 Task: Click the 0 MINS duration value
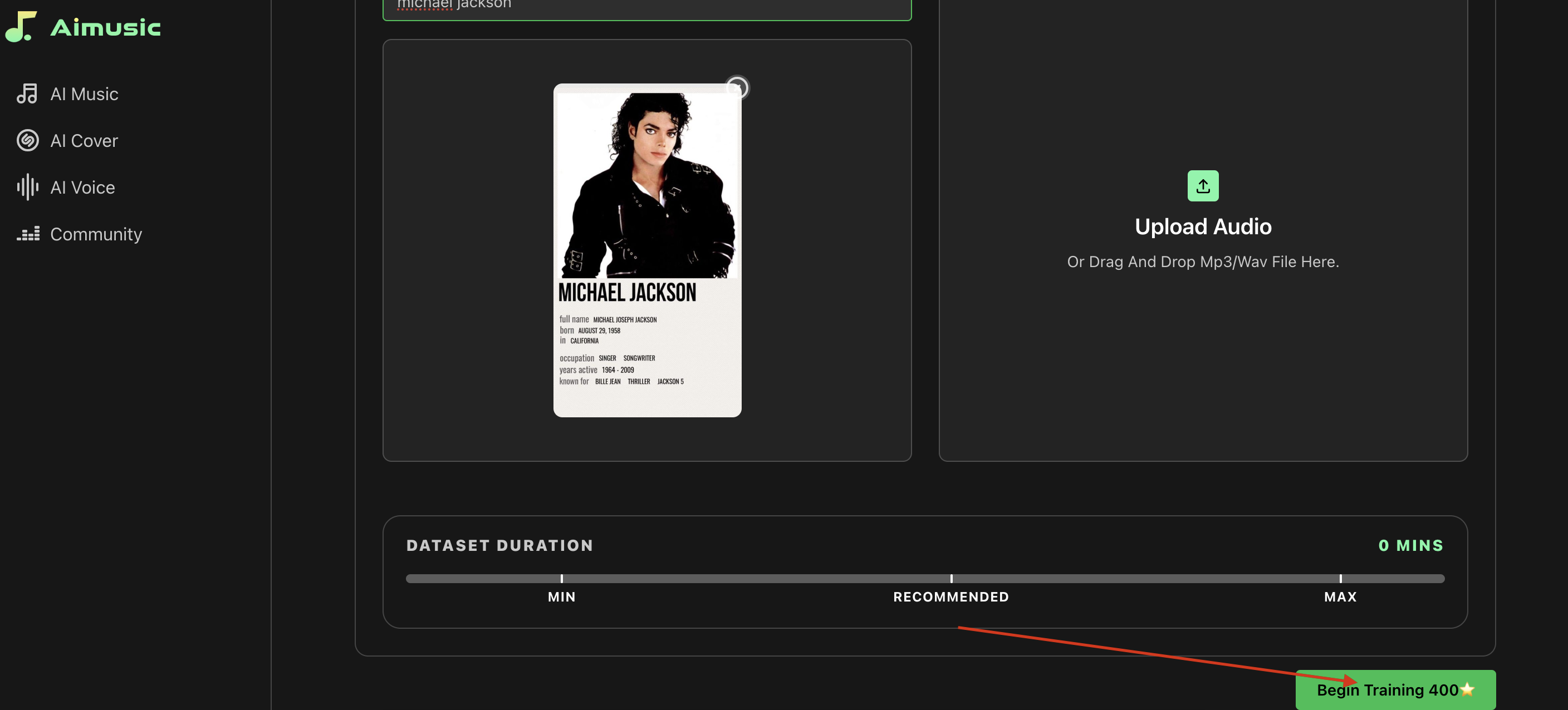[1411, 545]
